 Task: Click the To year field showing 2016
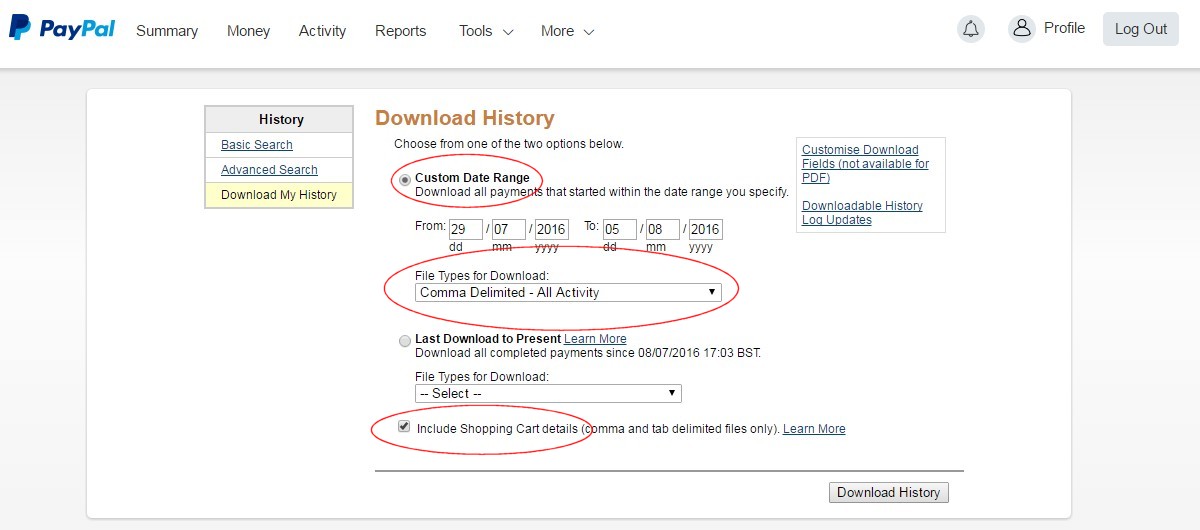point(706,229)
